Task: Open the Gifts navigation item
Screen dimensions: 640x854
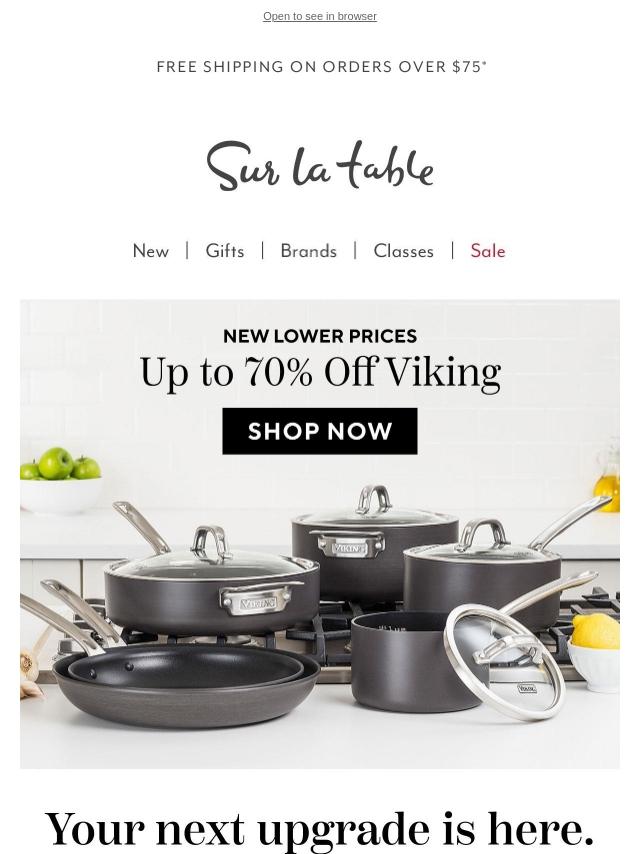Action: [225, 251]
